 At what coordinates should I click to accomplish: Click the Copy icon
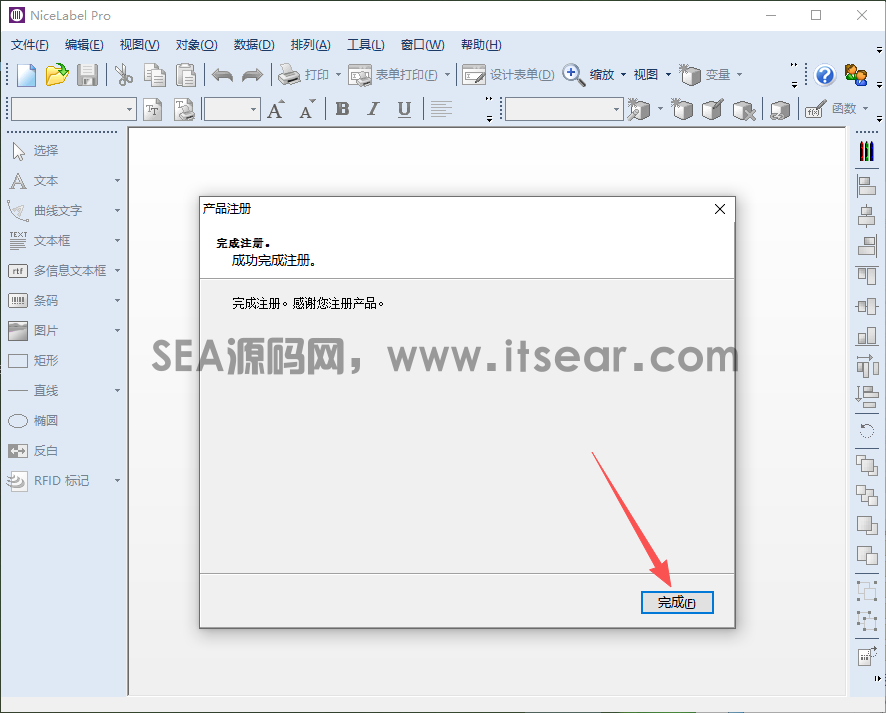pyautogui.click(x=154, y=75)
